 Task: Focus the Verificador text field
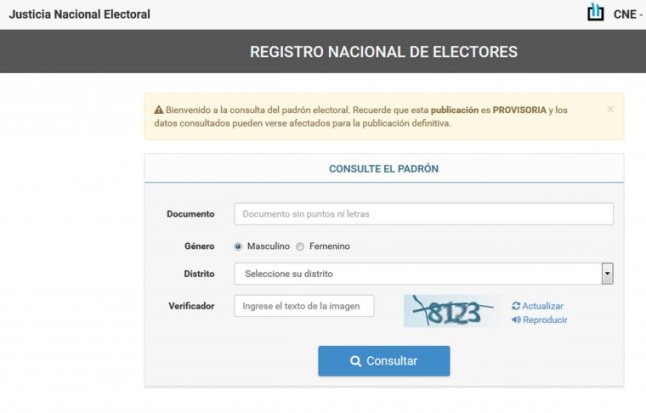click(x=304, y=306)
